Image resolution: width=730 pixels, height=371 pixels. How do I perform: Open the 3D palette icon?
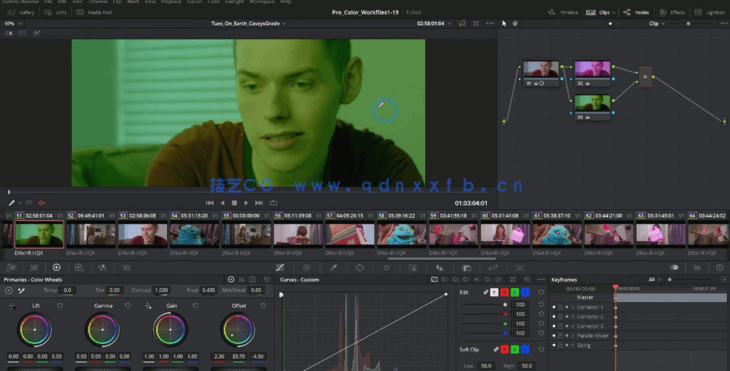pos(520,268)
